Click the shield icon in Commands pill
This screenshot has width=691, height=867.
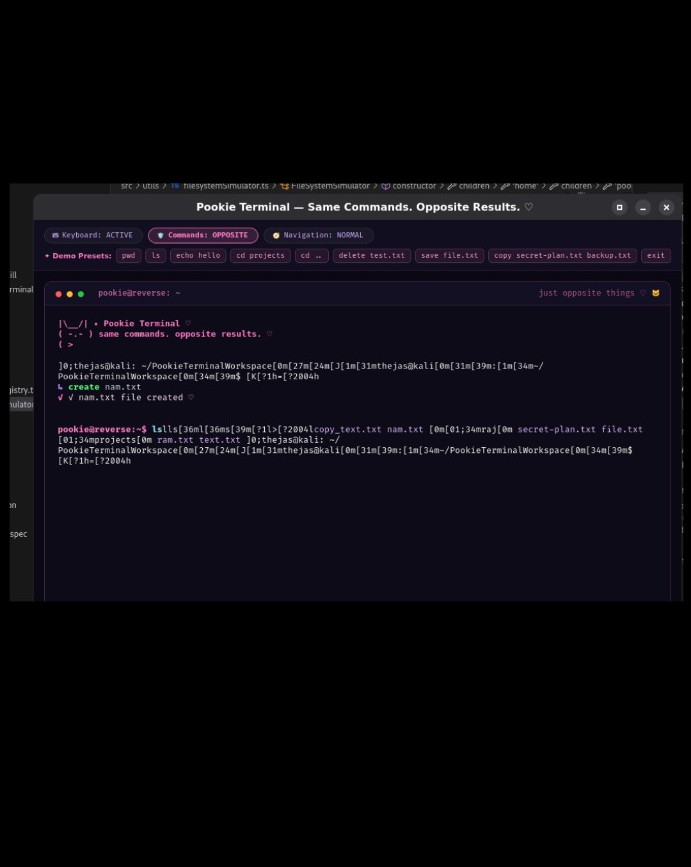pyautogui.click(x=161, y=235)
